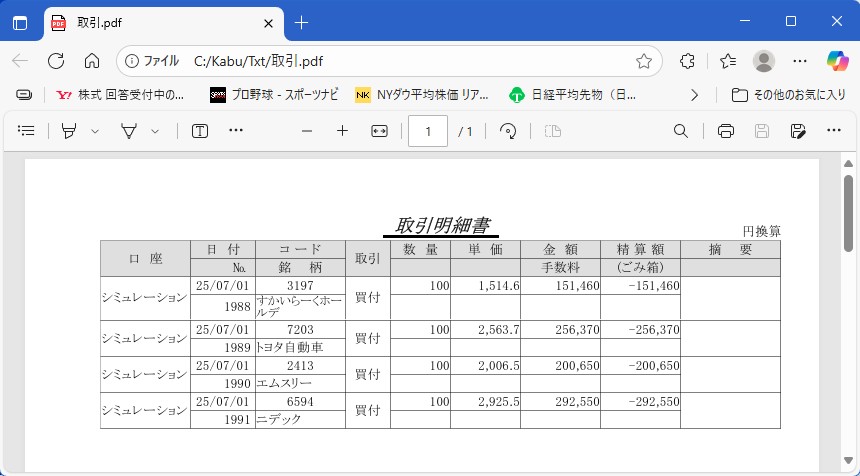The height and width of the screenshot is (476, 860).
Task: Search in PDF with magnifier icon
Action: (681, 131)
